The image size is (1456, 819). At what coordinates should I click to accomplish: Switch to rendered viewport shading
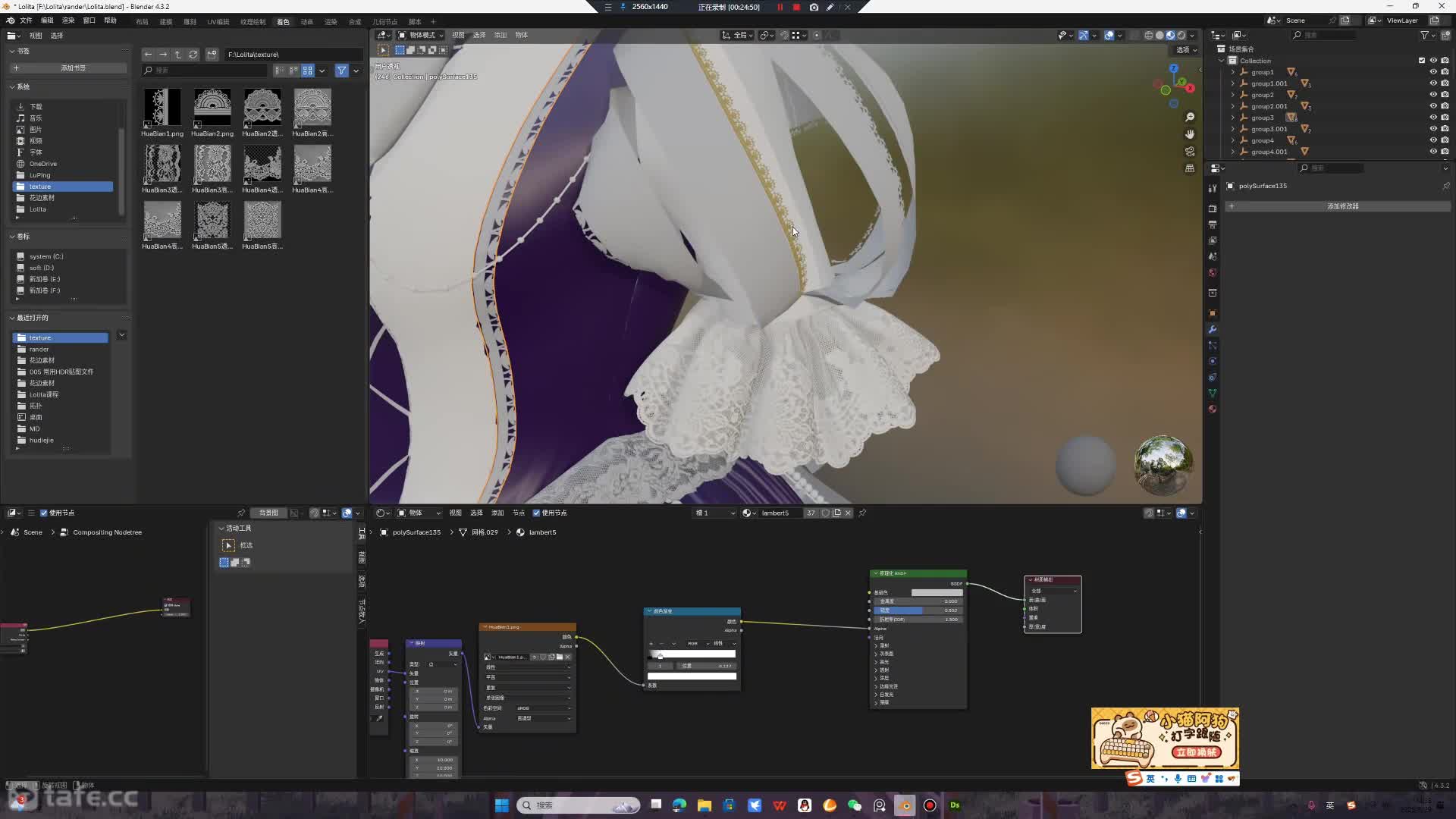click(x=1181, y=36)
